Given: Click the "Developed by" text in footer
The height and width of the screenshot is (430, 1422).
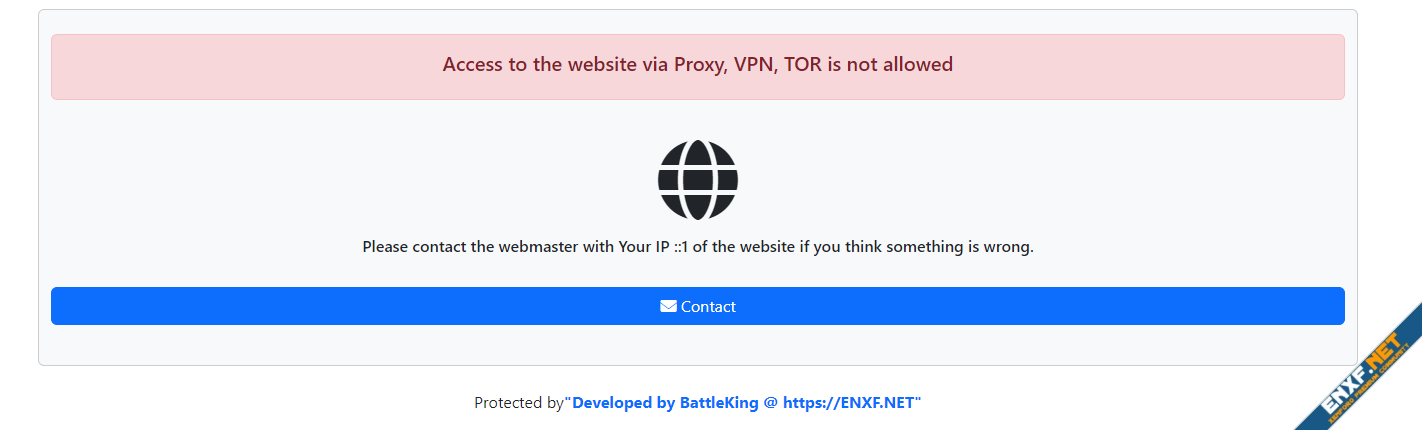Looking at the screenshot, I should tap(623, 403).
